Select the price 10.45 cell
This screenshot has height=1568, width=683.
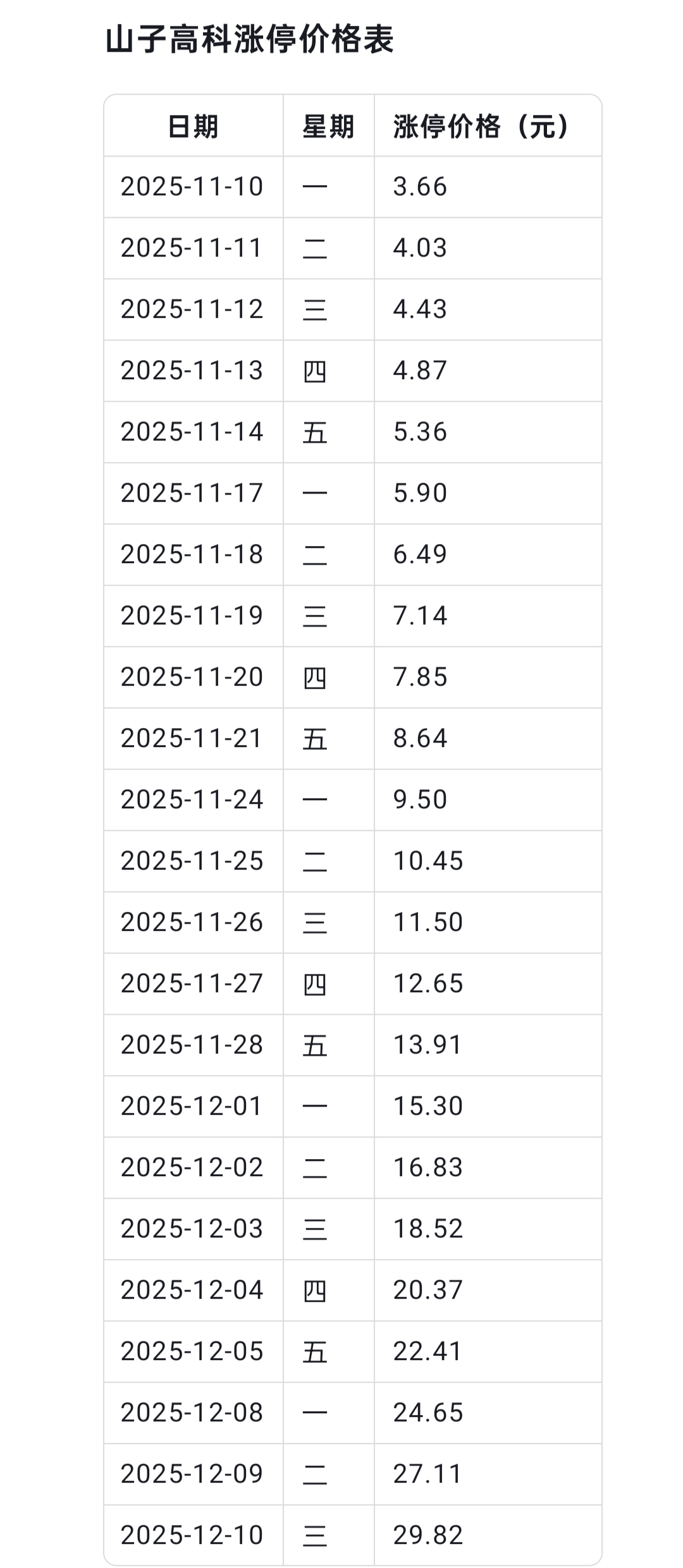tap(428, 861)
